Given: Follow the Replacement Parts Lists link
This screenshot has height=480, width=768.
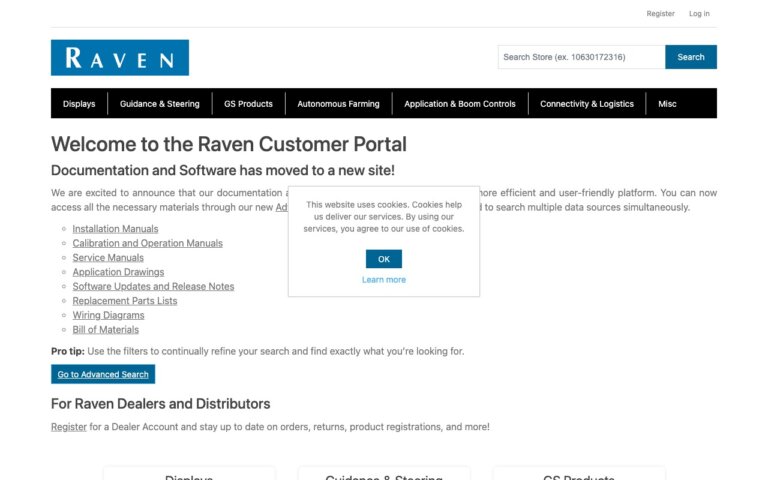Looking at the screenshot, I should click(125, 301).
